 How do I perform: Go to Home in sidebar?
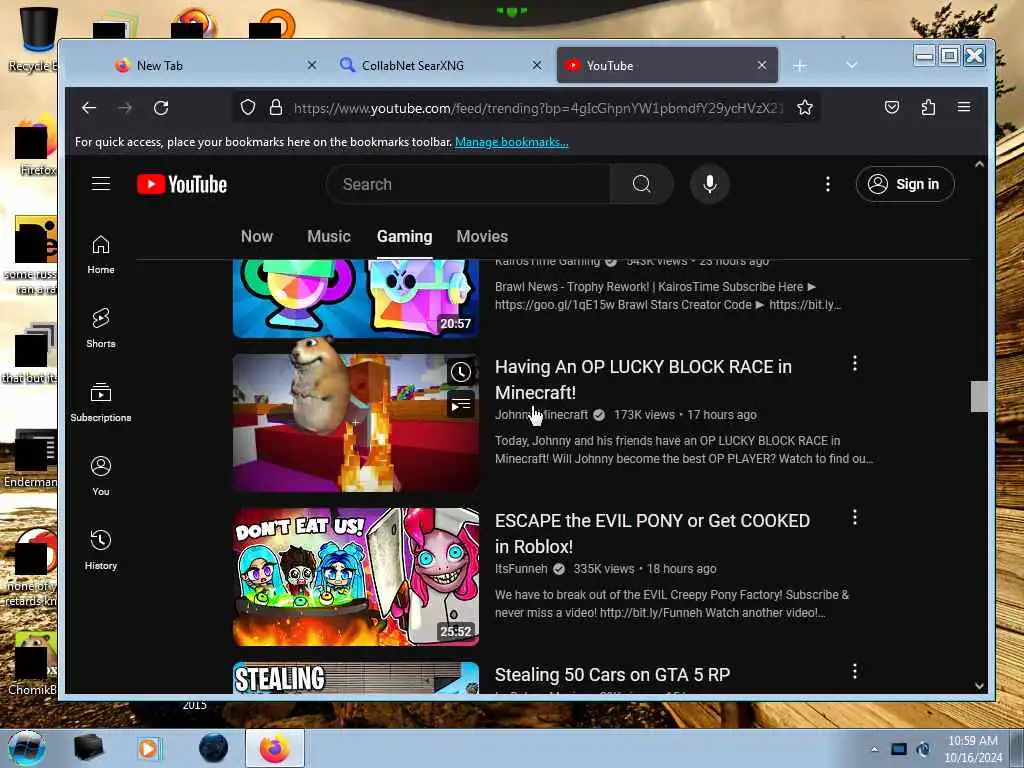(101, 255)
